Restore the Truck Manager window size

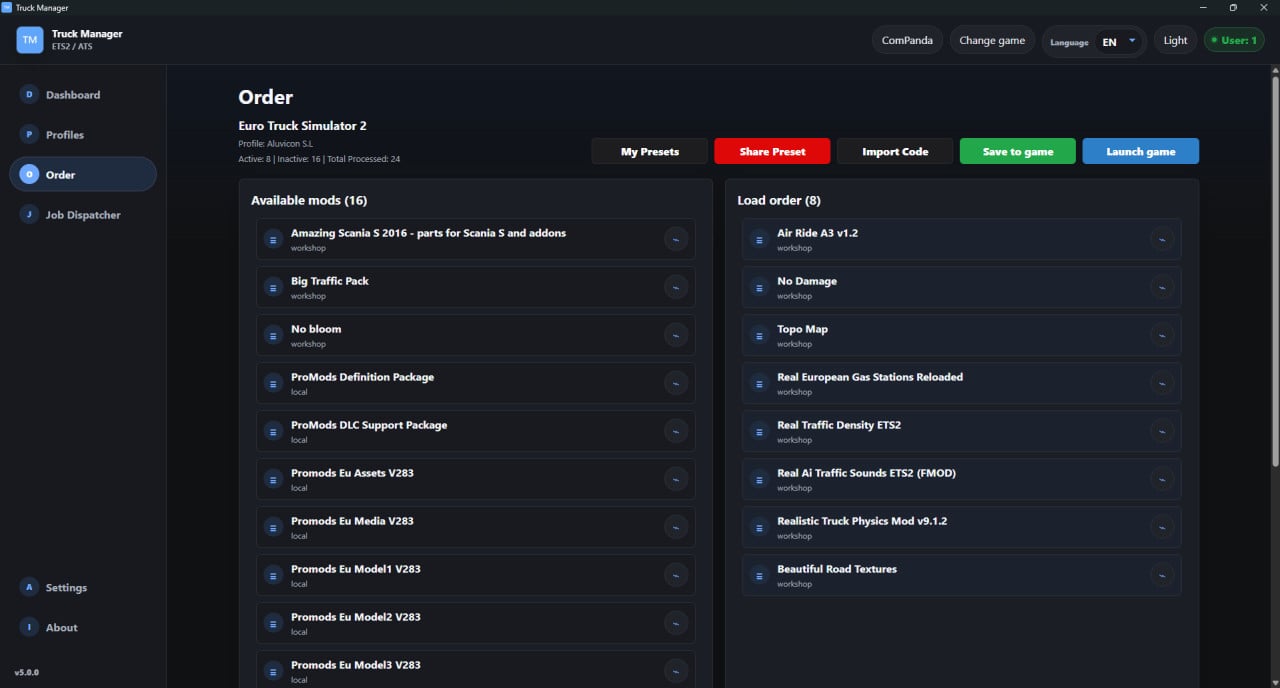[x=1233, y=7]
